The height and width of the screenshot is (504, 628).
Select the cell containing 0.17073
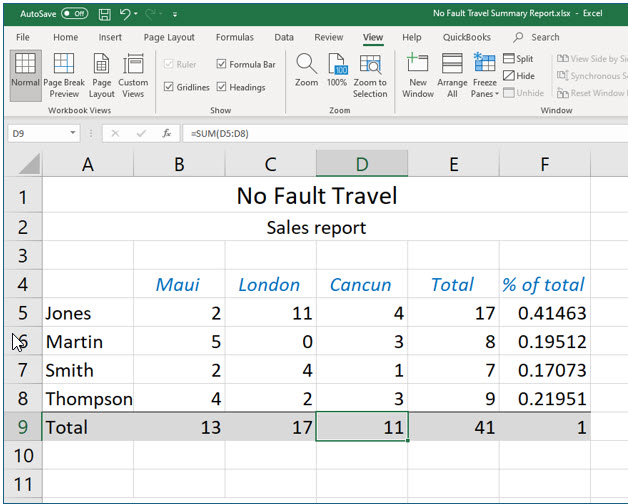[x=545, y=370]
